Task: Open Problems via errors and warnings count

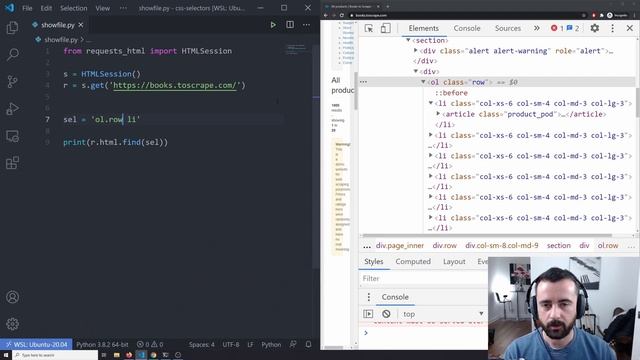Action: tap(150, 344)
